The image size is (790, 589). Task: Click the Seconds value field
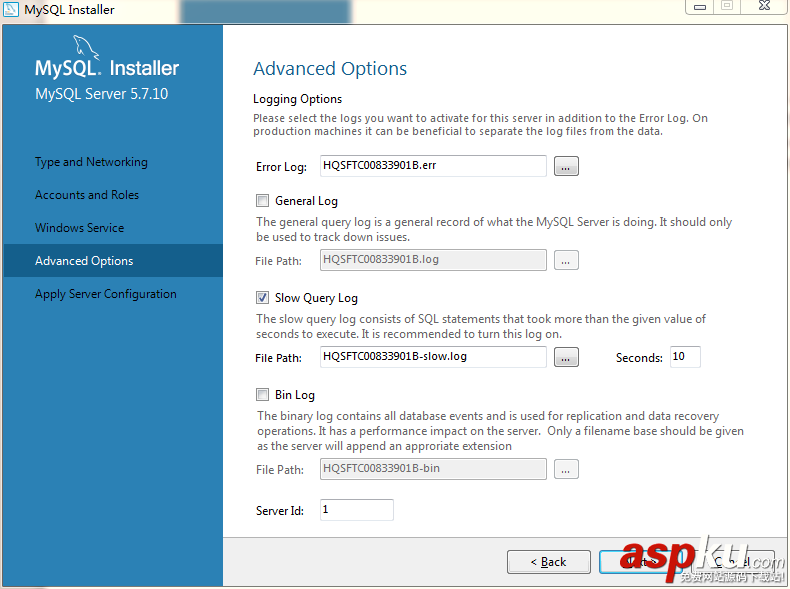(685, 357)
